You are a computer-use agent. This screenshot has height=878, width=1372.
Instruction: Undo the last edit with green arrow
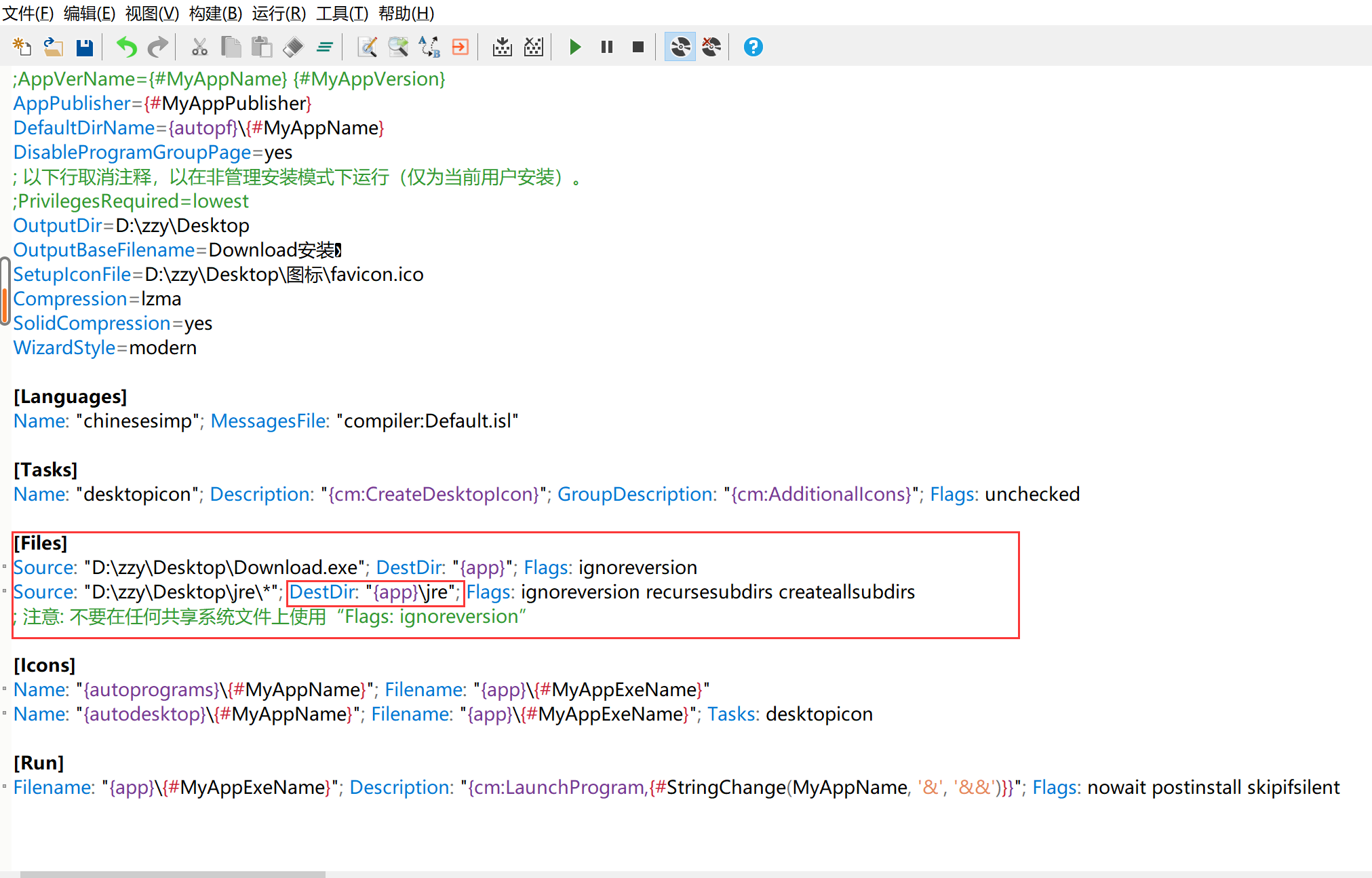[x=126, y=47]
